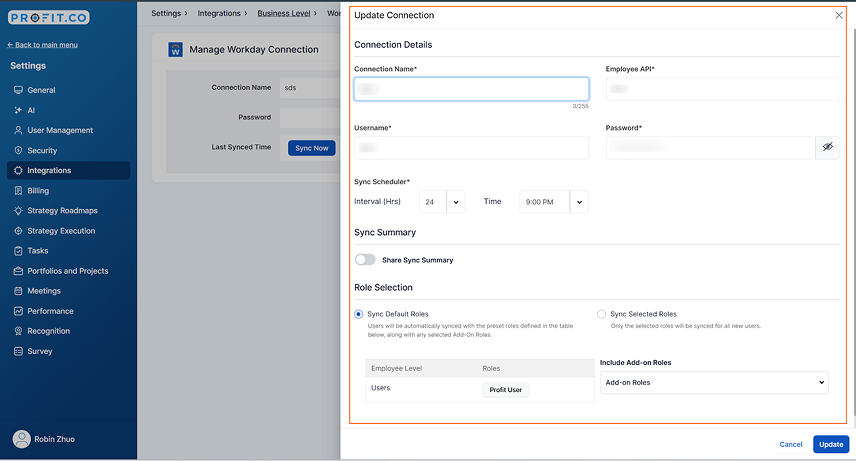This screenshot has width=856, height=461.
Task: Open the AI settings menu item
Action: pyautogui.click(x=69, y=110)
